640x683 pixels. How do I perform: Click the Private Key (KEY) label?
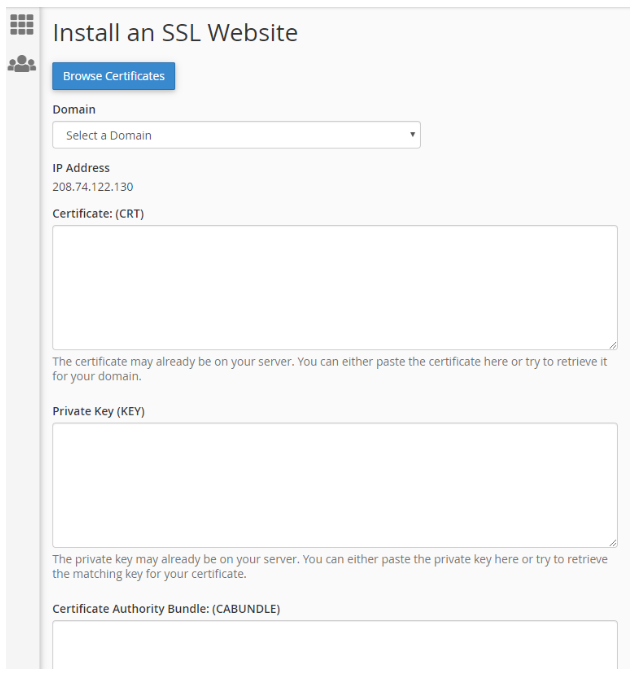tap(98, 411)
